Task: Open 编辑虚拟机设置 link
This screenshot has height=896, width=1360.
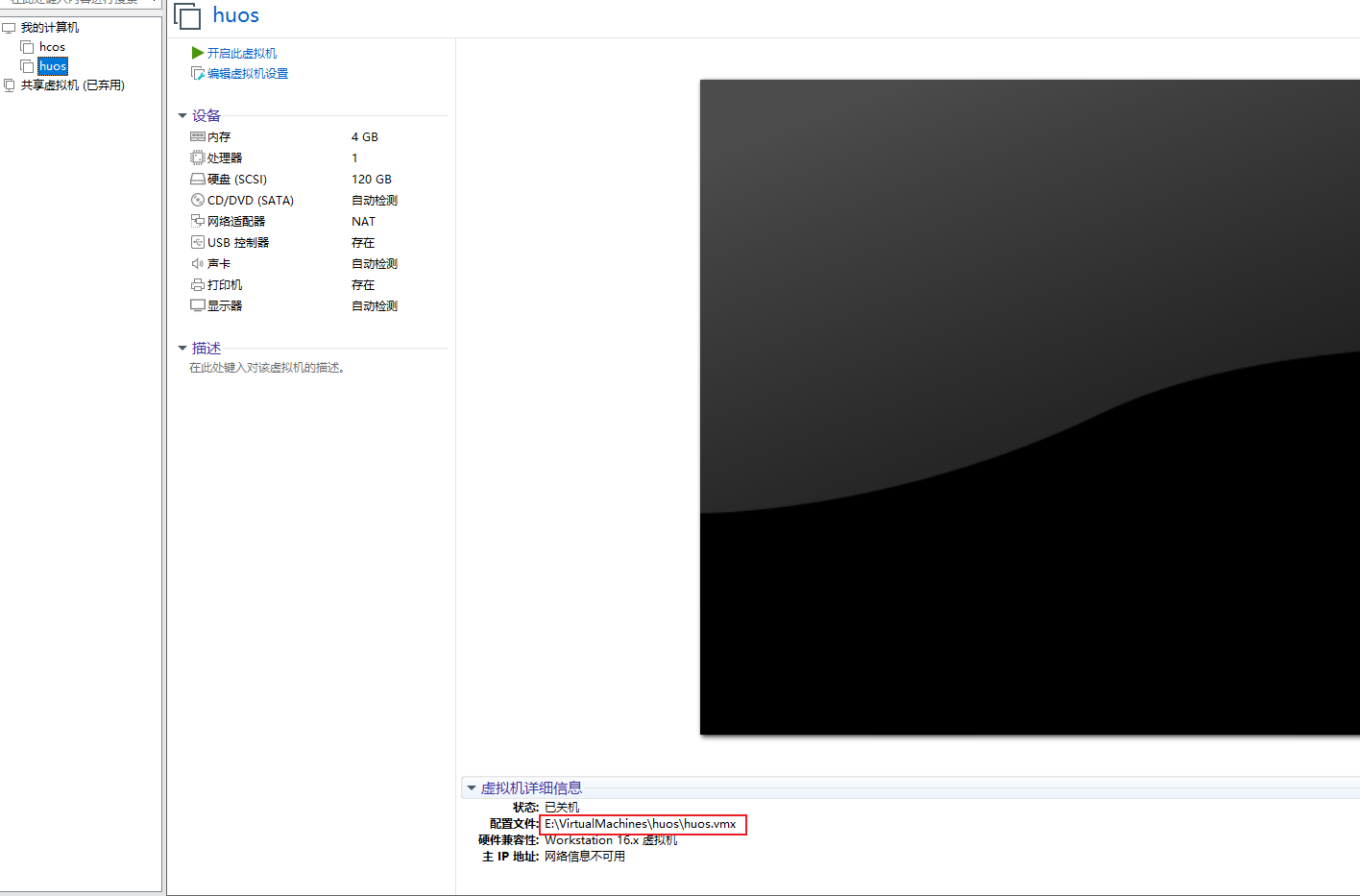Action: (248, 73)
